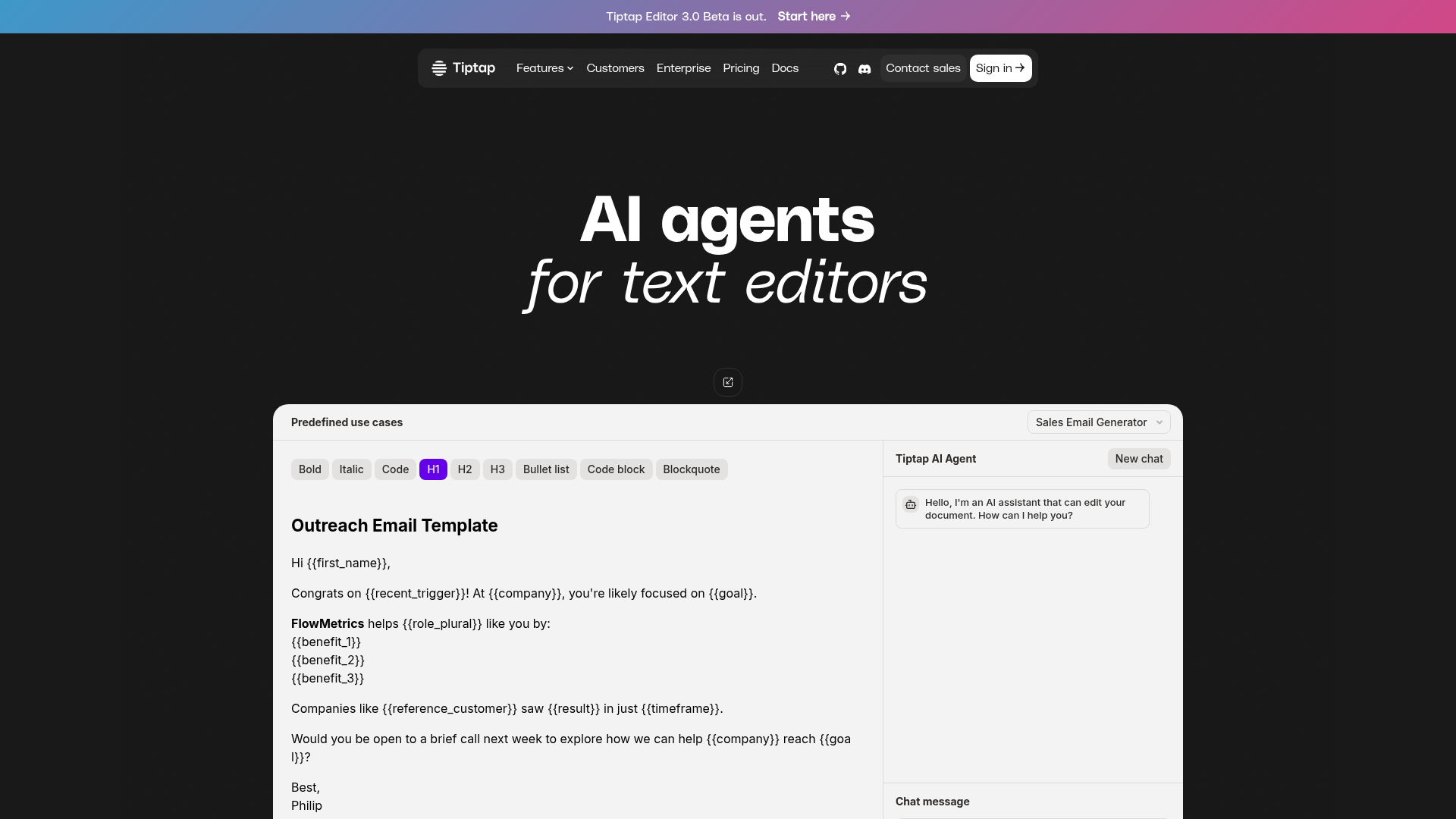Click the 'Chat message' label
The height and width of the screenshot is (819, 1456).
pos(932,802)
